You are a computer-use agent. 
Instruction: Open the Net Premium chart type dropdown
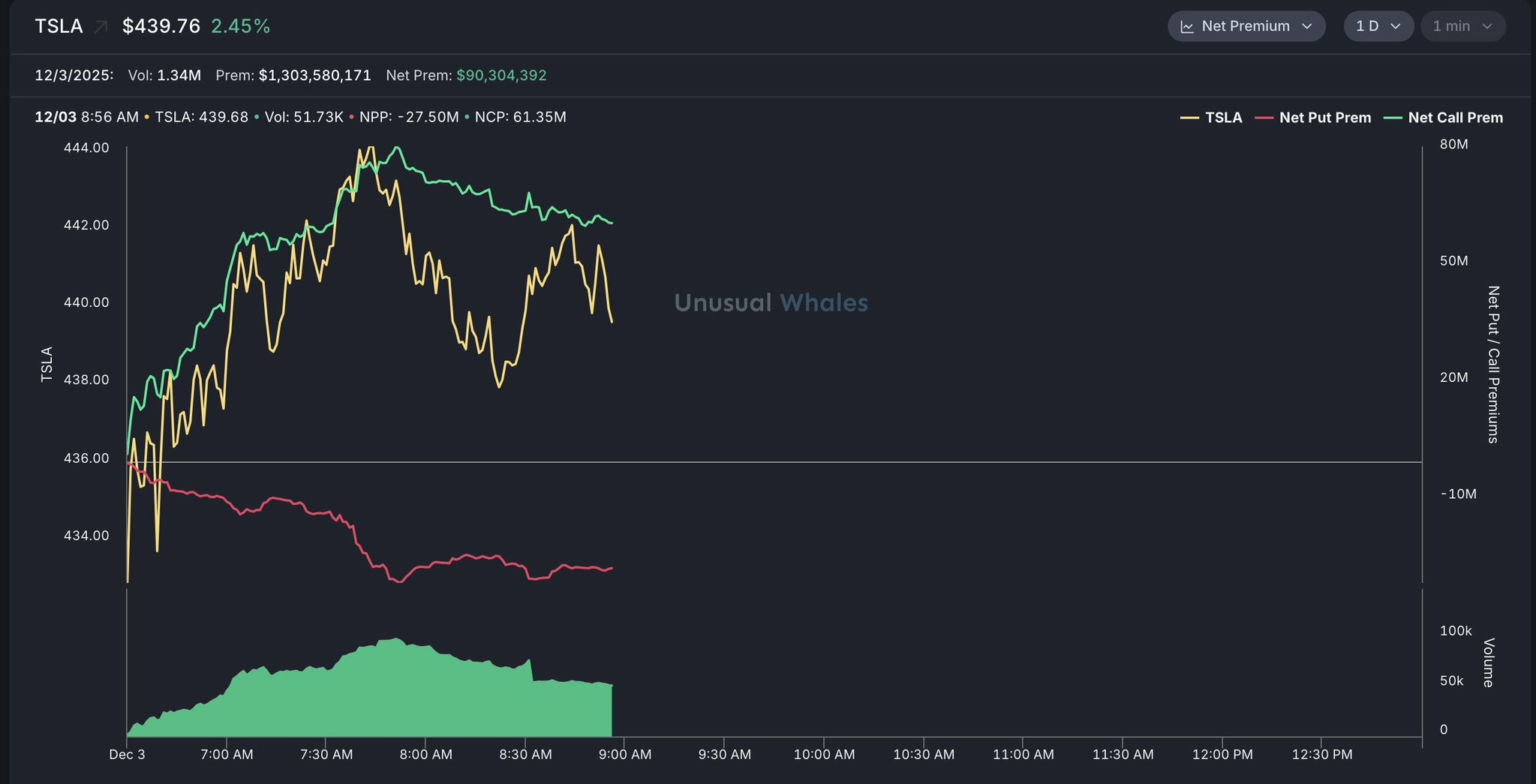click(1246, 26)
